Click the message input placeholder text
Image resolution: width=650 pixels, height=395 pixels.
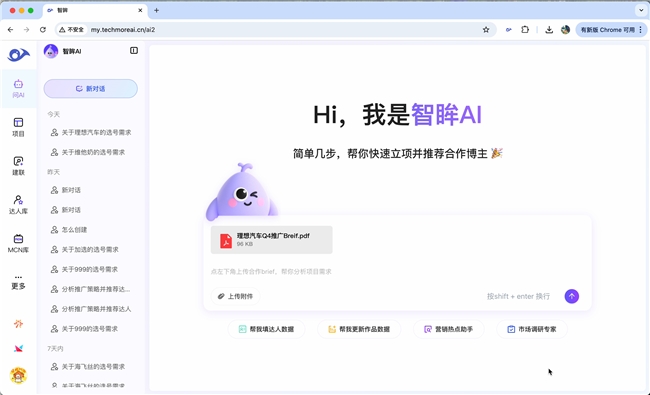click(x=271, y=272)
